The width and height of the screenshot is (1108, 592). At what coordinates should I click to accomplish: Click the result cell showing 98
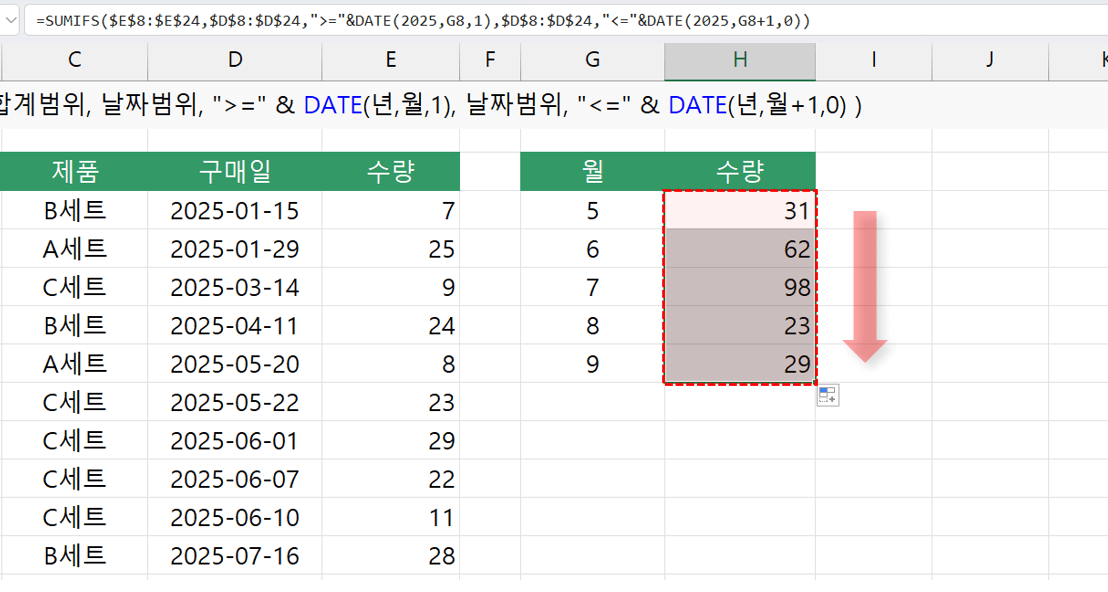(x=740, y=288)
